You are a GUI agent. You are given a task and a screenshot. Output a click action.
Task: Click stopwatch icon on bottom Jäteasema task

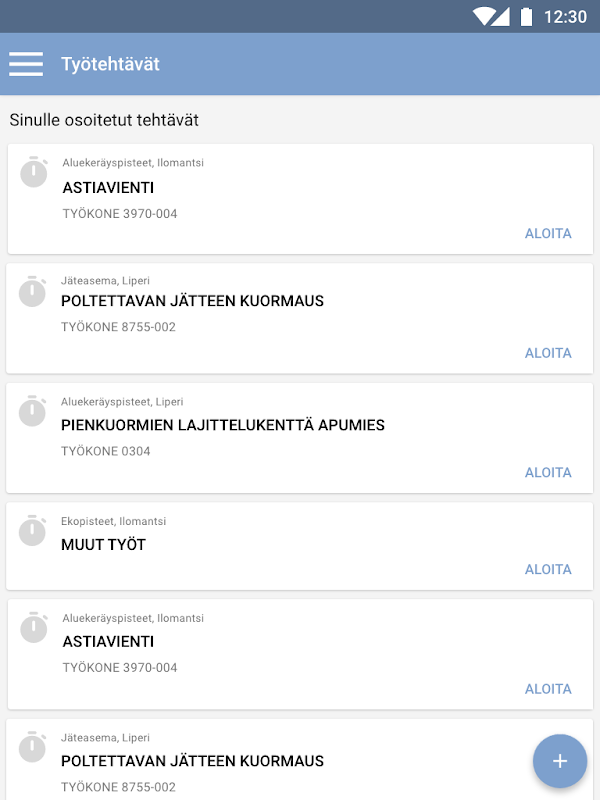[33, 746]
